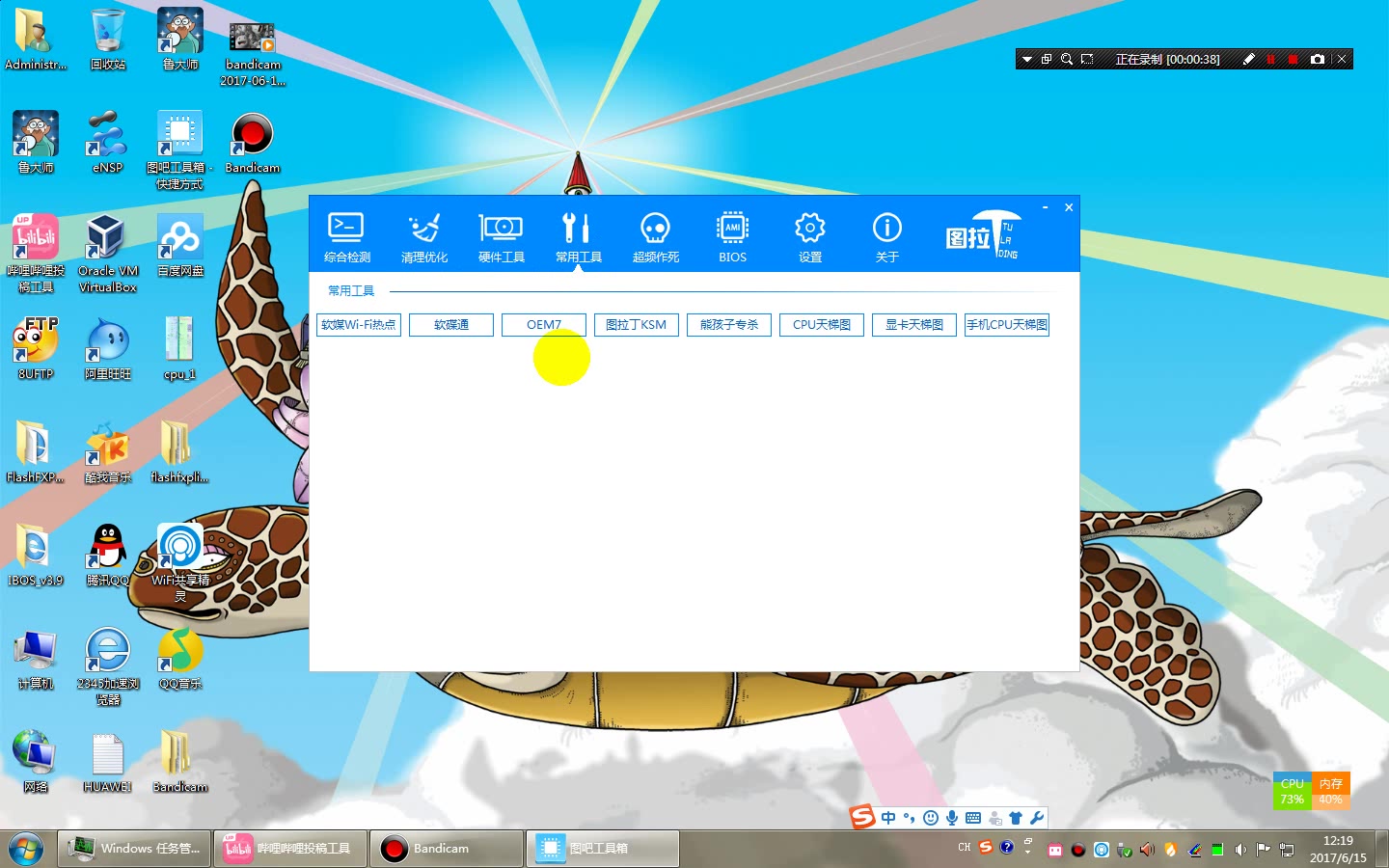
Task: Select the 常用工具 wrench tab
Action: tap(579, 237)
